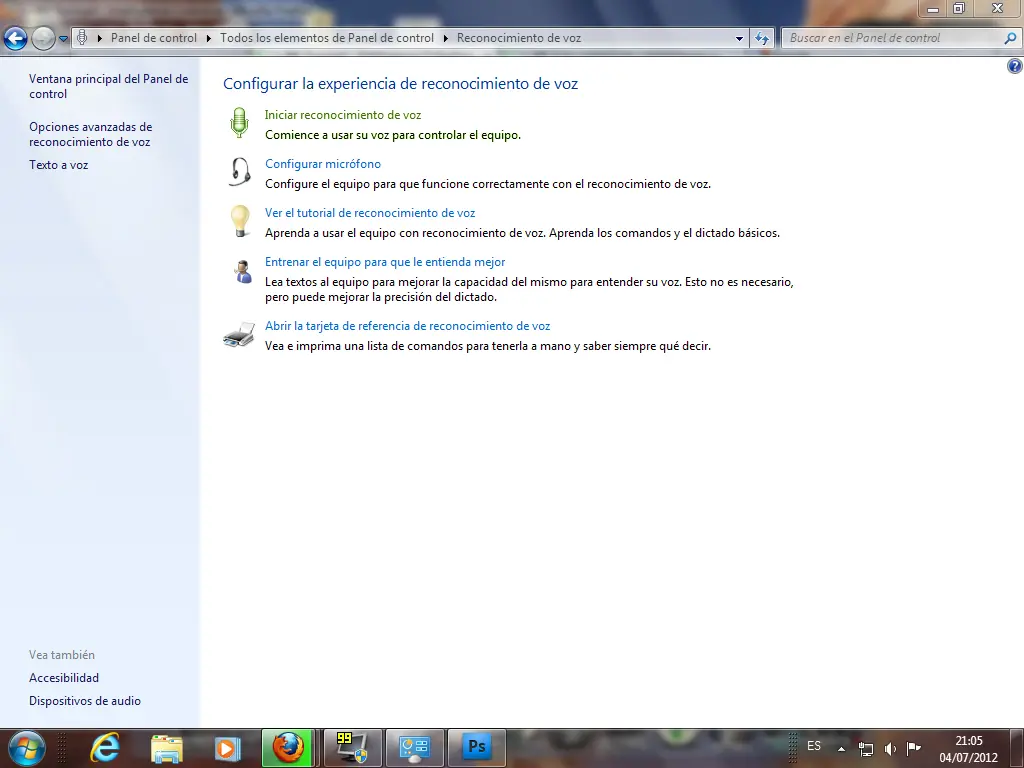Open Abrir la tarjeta de referencia link

[408, 326]
